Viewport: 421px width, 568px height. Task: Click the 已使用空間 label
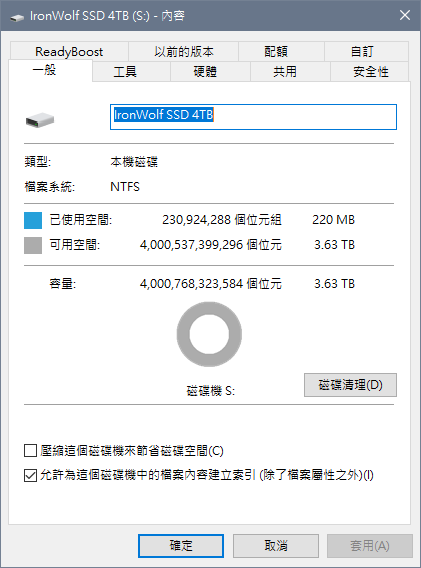(81, 220)
